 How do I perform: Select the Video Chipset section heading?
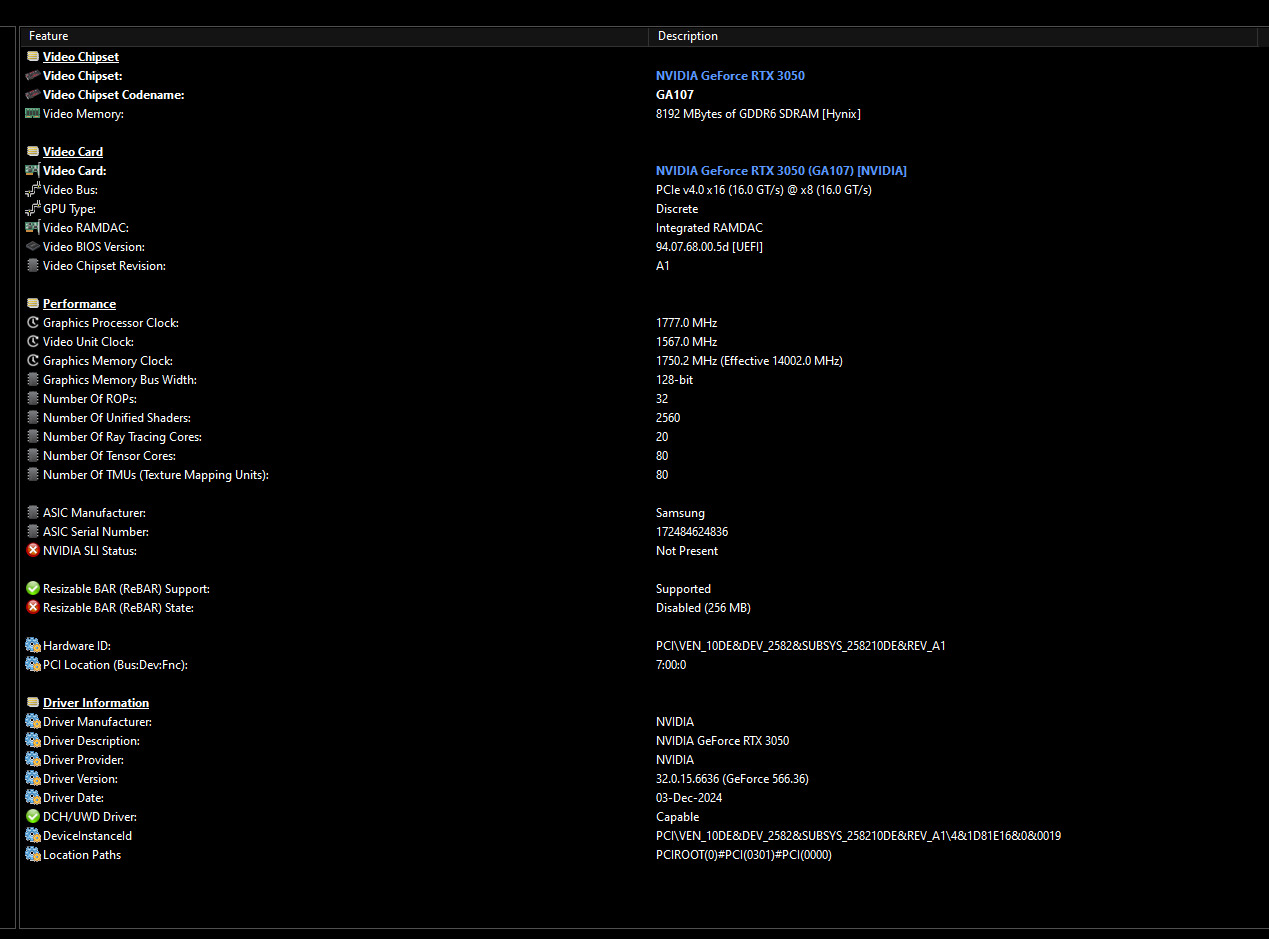pos(80,57)
